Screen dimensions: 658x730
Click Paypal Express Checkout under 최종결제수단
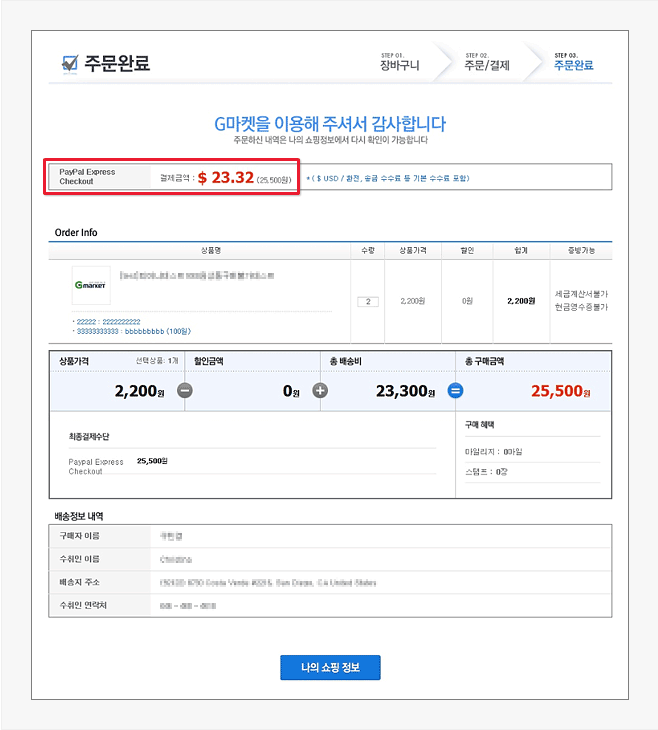pos(95,466)
